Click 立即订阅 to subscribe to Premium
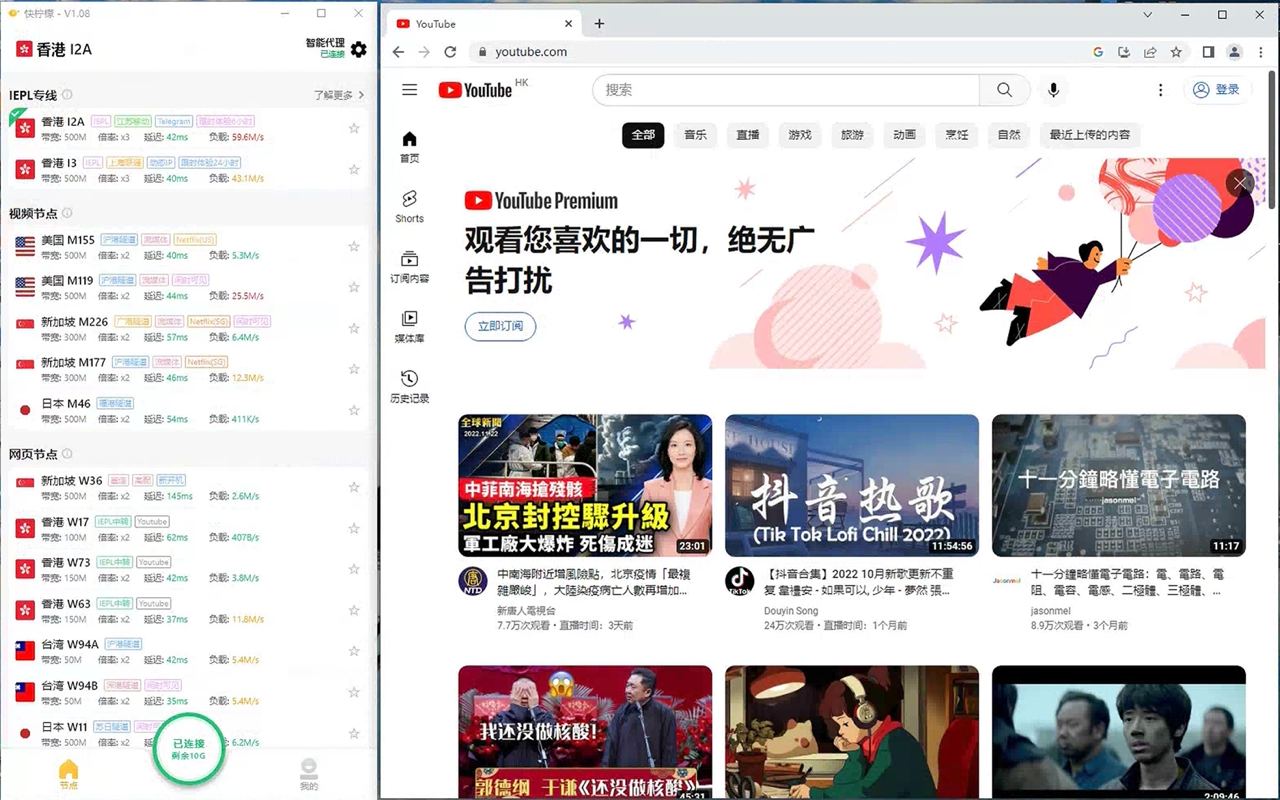The height and width of the screenshot is (800, 1280). [x=500, y=326]
